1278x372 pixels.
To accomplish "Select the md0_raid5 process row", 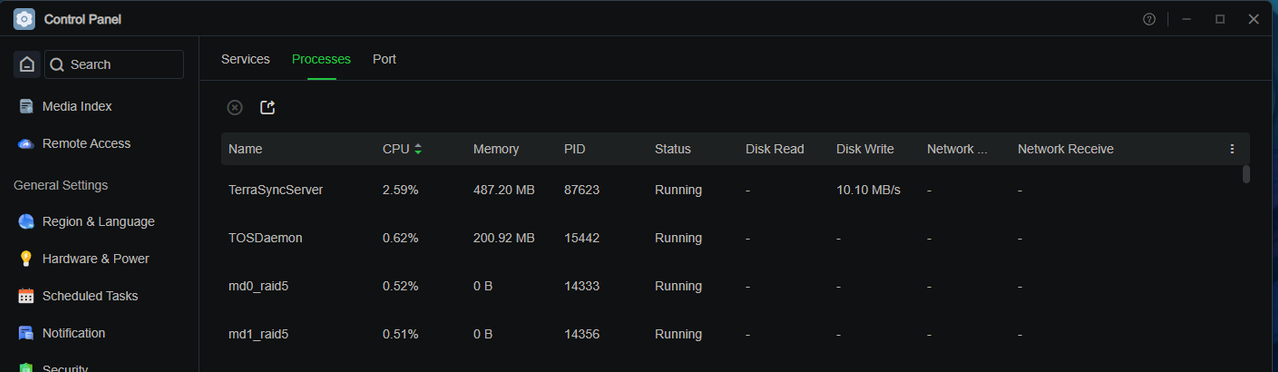I will [x=735, y=286].
